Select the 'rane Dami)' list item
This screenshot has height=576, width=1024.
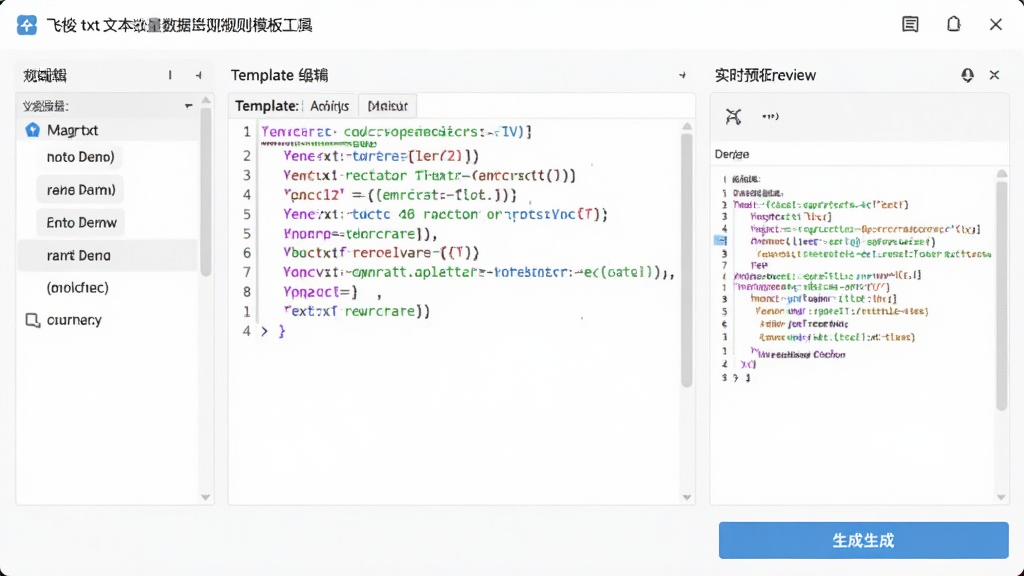coord(81,189)
